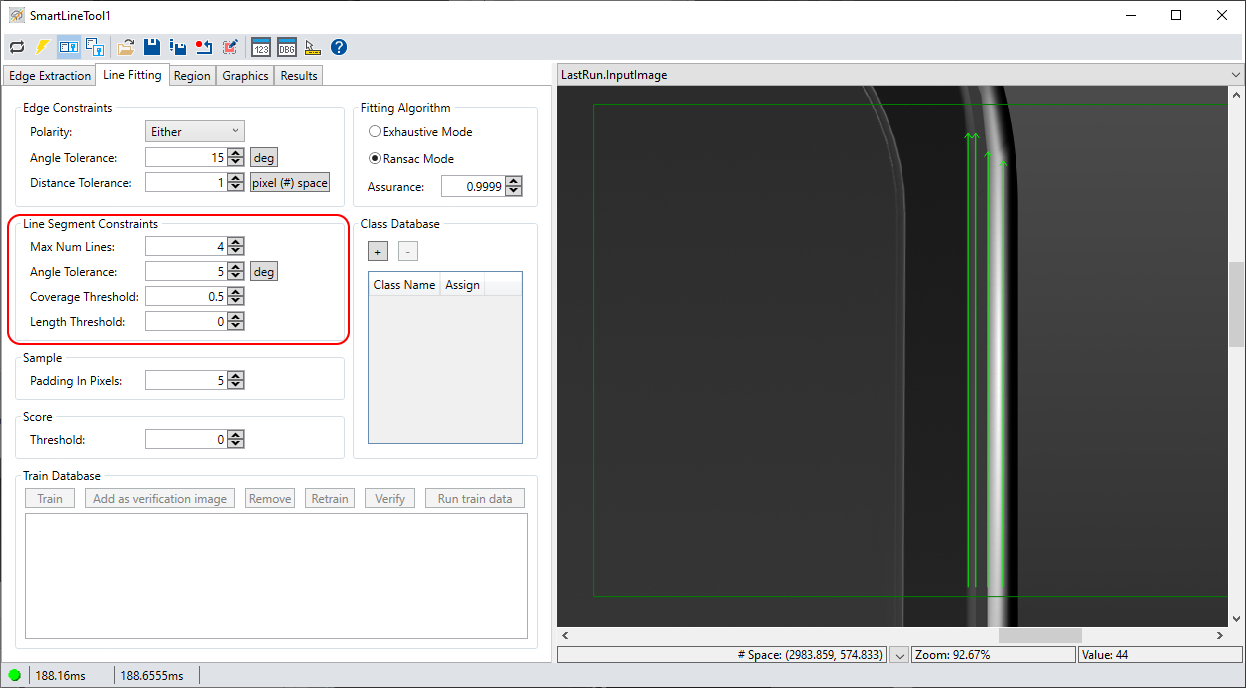Open the 123 numeric results display icon

pyautogui.click(x=260, y=46)
